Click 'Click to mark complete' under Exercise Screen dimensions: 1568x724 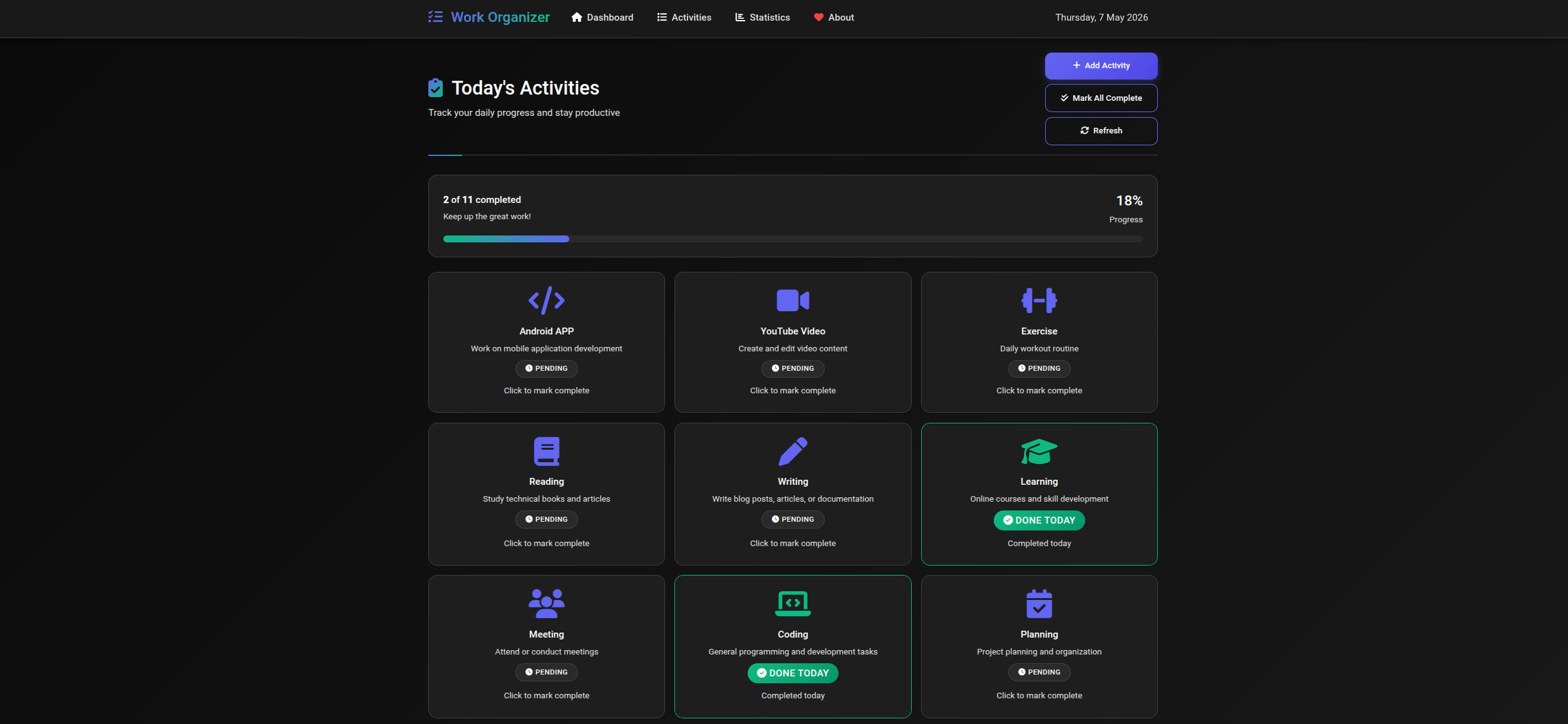[x=1039, y=390]
